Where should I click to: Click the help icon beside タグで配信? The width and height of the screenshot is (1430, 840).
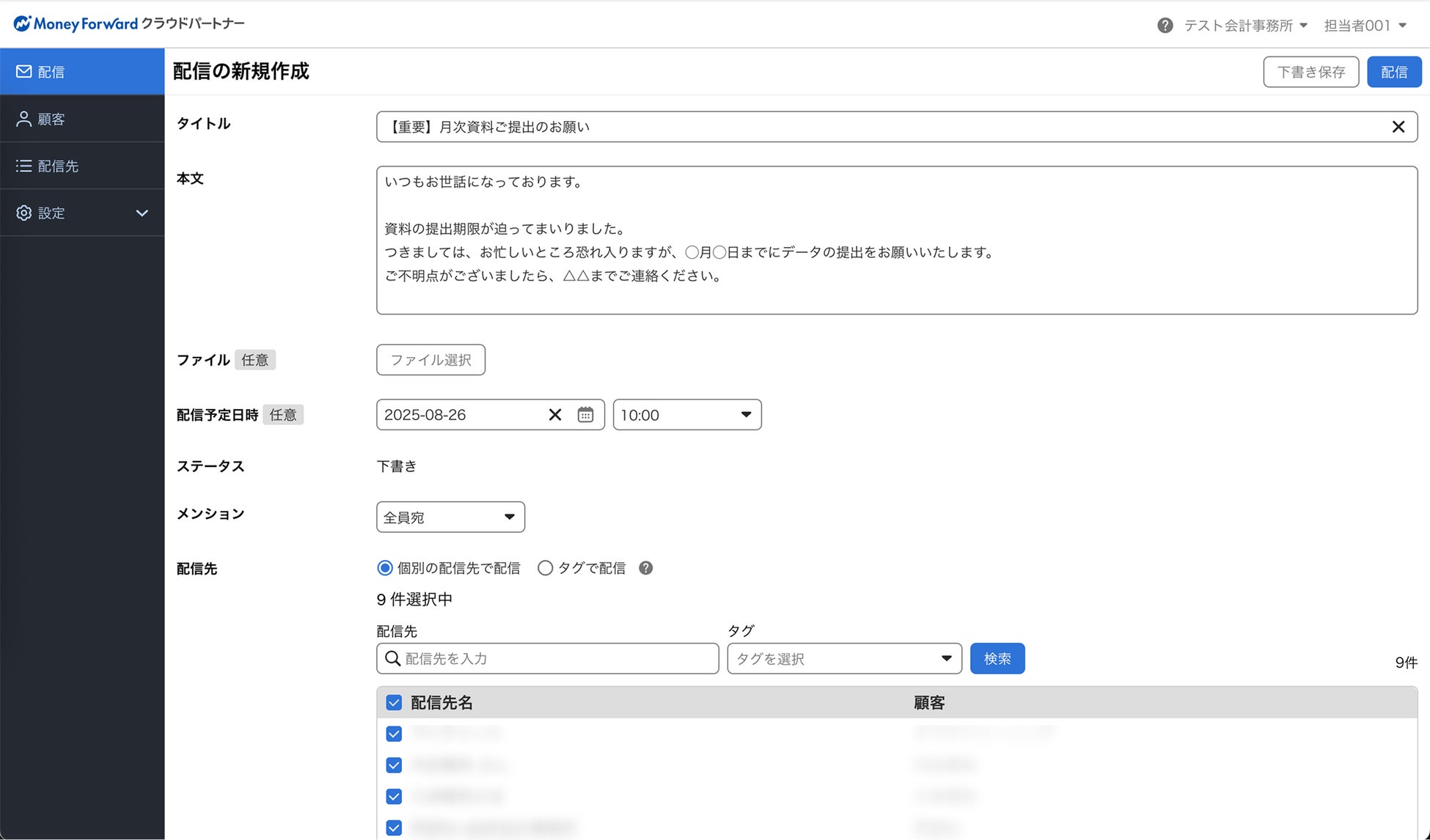coord(645,568)
